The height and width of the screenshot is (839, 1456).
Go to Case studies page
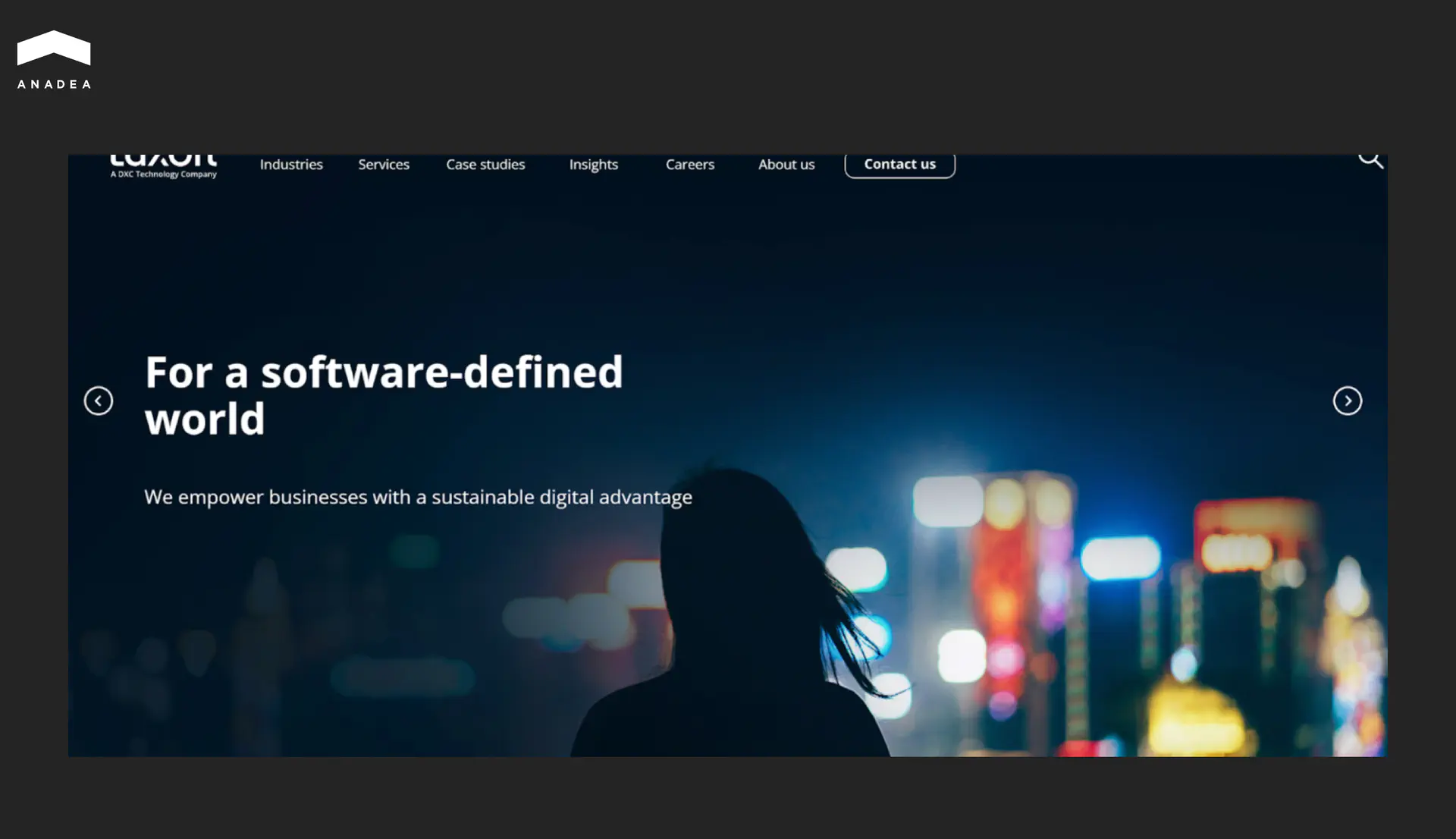485,165
